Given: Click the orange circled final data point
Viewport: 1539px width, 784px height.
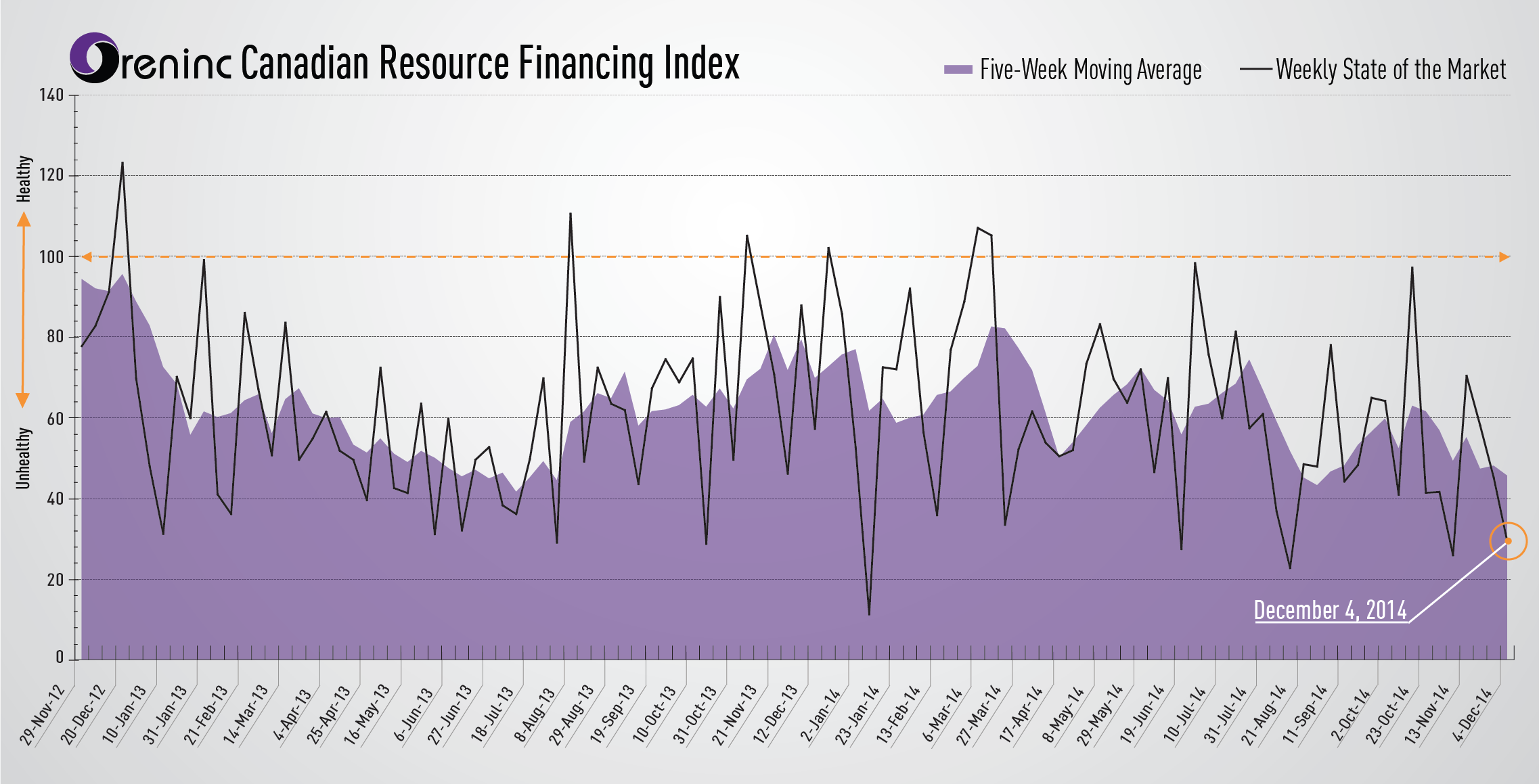Looking at the screenshot, I should 1508,541.
